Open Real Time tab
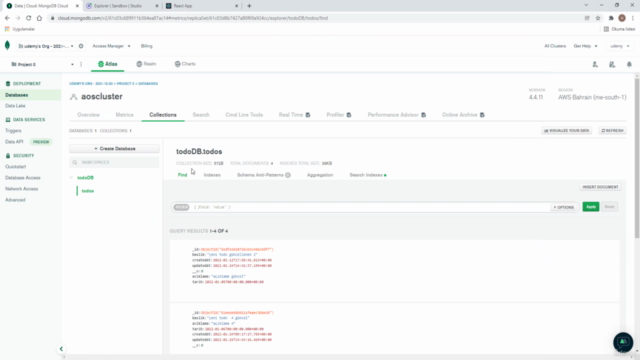This screenshot has width=640, height=360. click(294, 115)
